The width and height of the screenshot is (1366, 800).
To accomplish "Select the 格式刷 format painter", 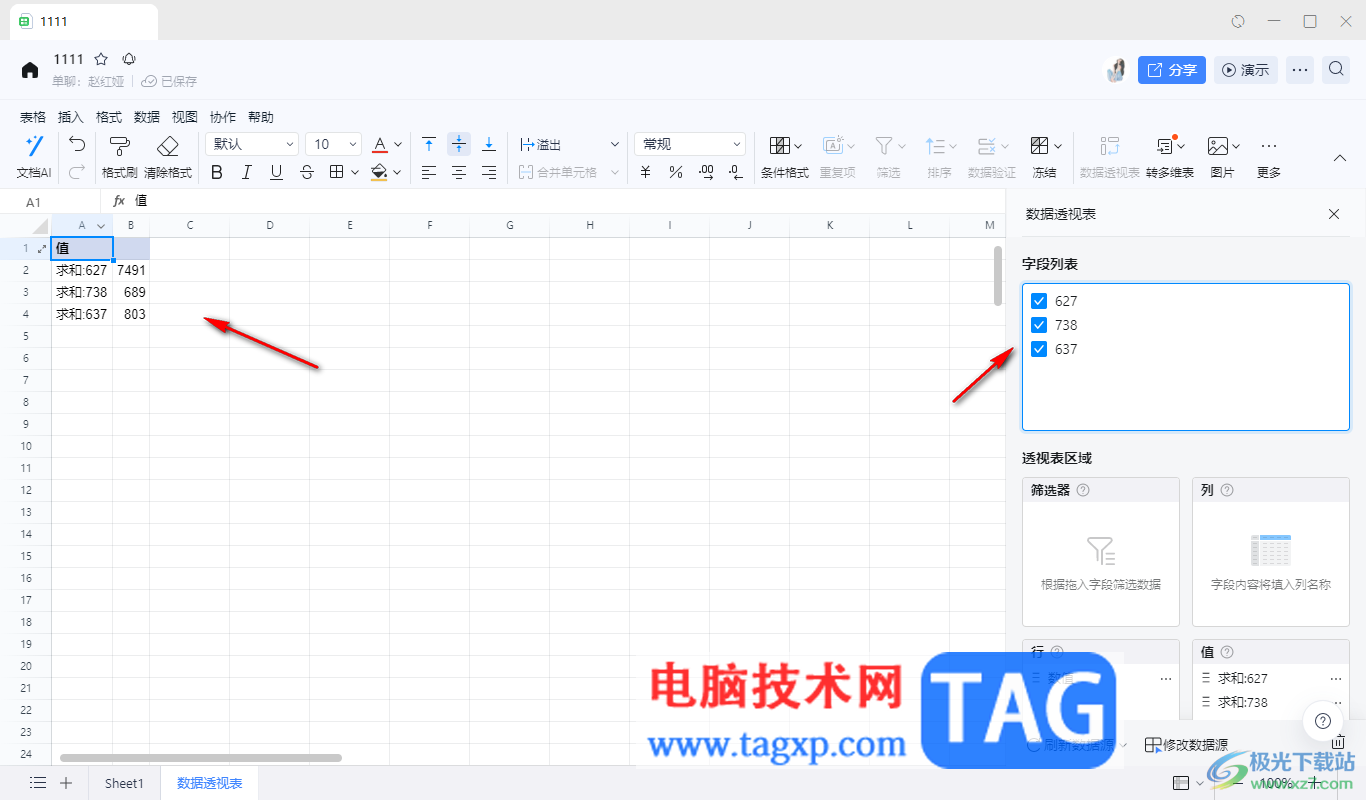I will [x=119, y=157].
